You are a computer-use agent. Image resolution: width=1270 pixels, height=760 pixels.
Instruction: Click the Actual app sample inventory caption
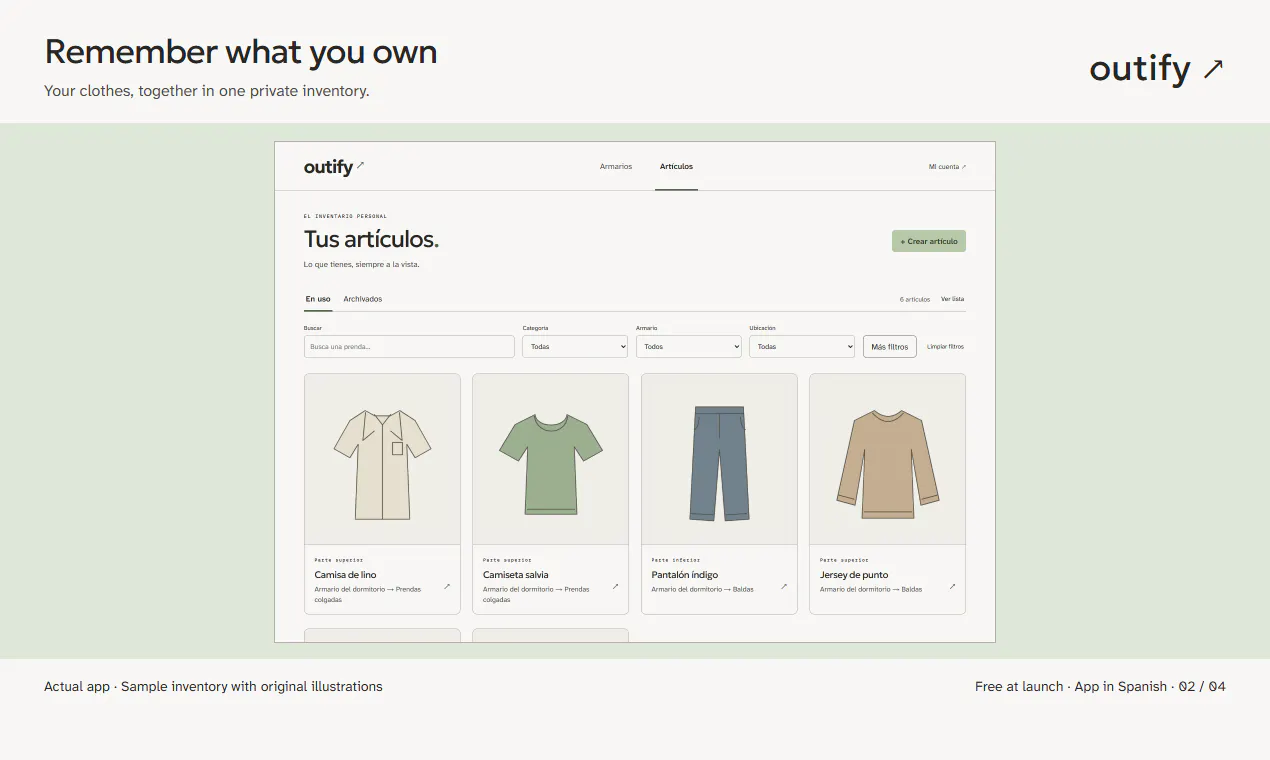(x=213, y=687)
